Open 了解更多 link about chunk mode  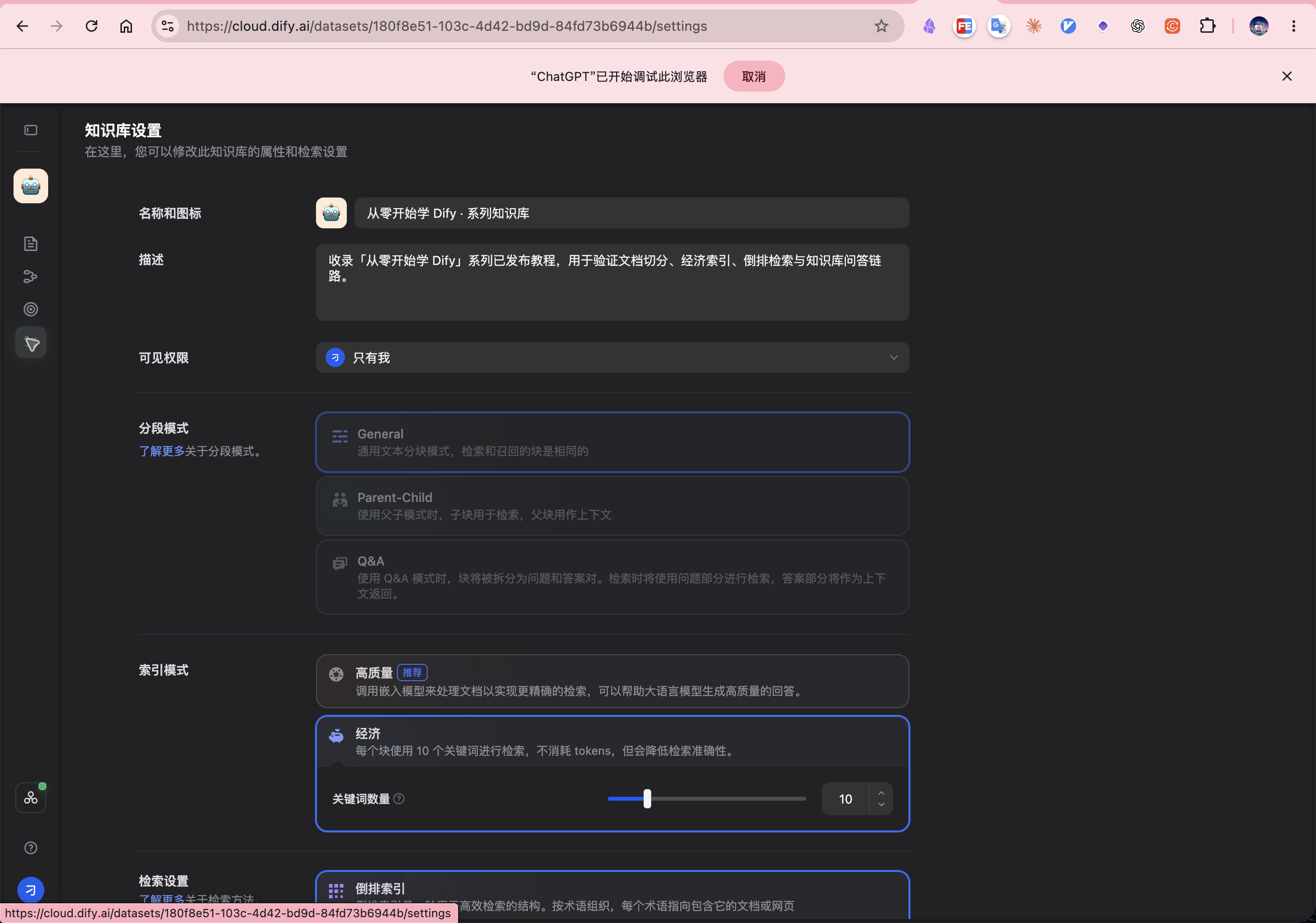pos(162,452)
